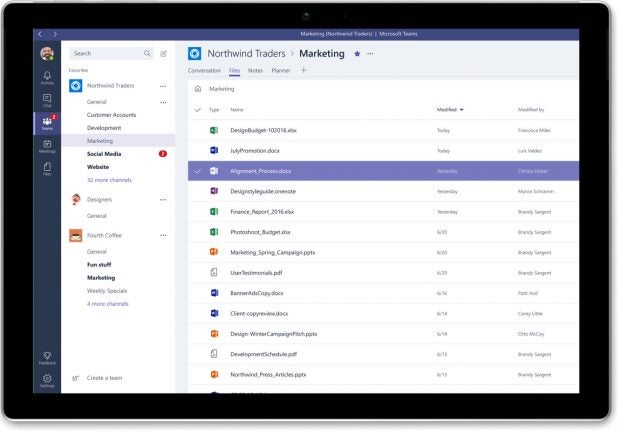This screenshot has height=436, width=620.
Task: Click the PDF icon for UserTestimonials.pdf
Action: click(x=214, y=272)
